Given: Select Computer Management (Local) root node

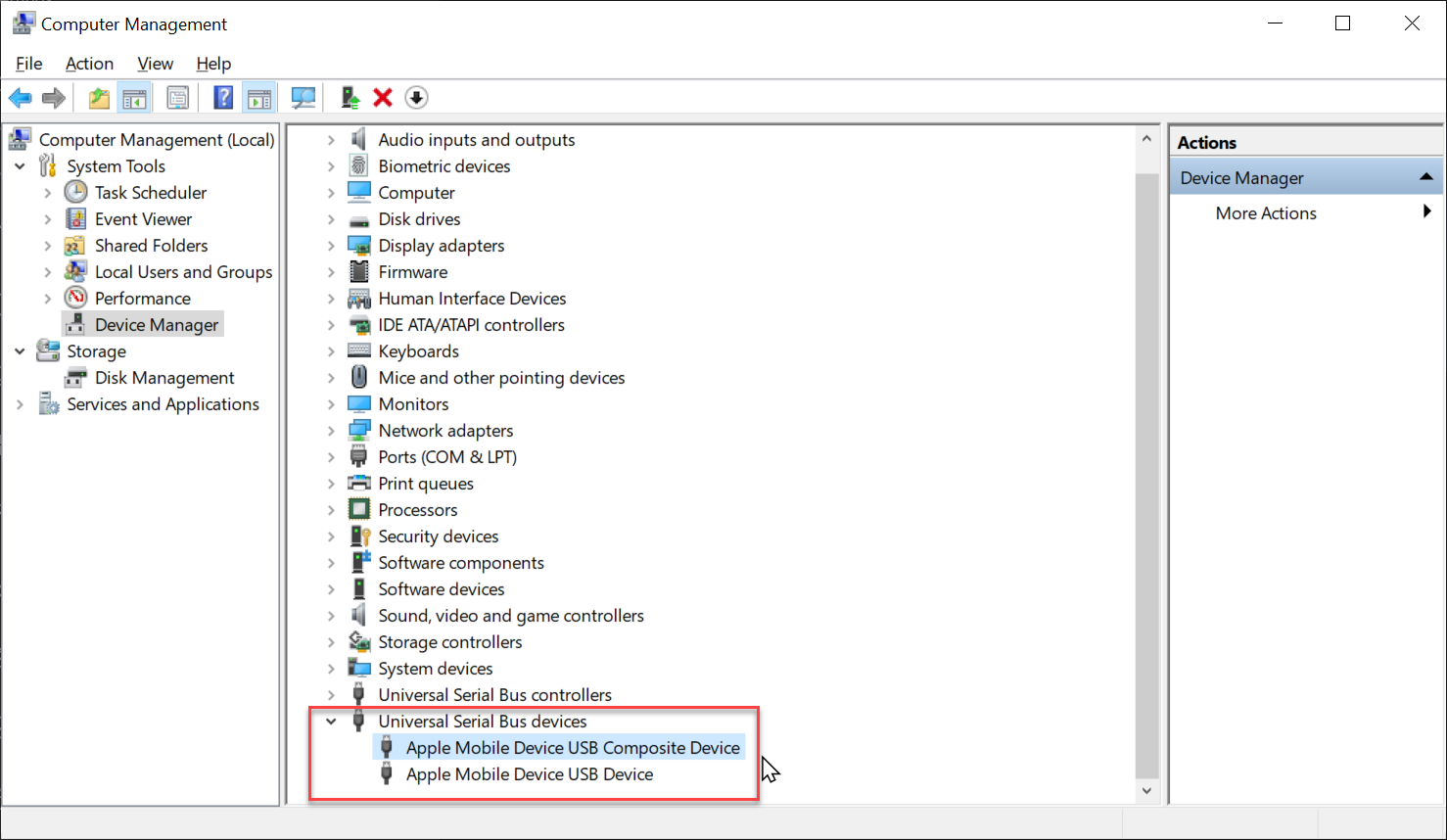Looking at the screenshot, I should [x=157, y=140].
